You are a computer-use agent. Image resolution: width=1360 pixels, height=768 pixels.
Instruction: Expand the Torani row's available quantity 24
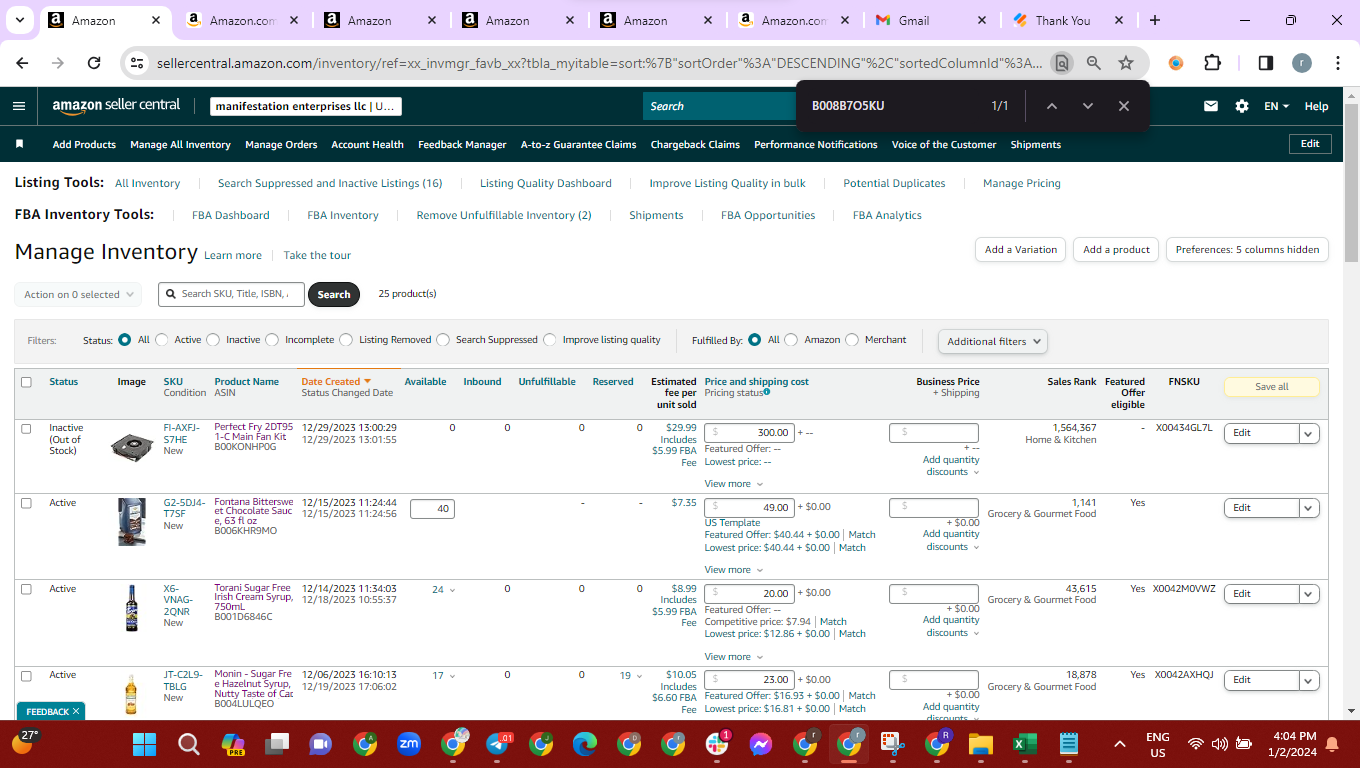pyautogui.click(x=443, y=590)
